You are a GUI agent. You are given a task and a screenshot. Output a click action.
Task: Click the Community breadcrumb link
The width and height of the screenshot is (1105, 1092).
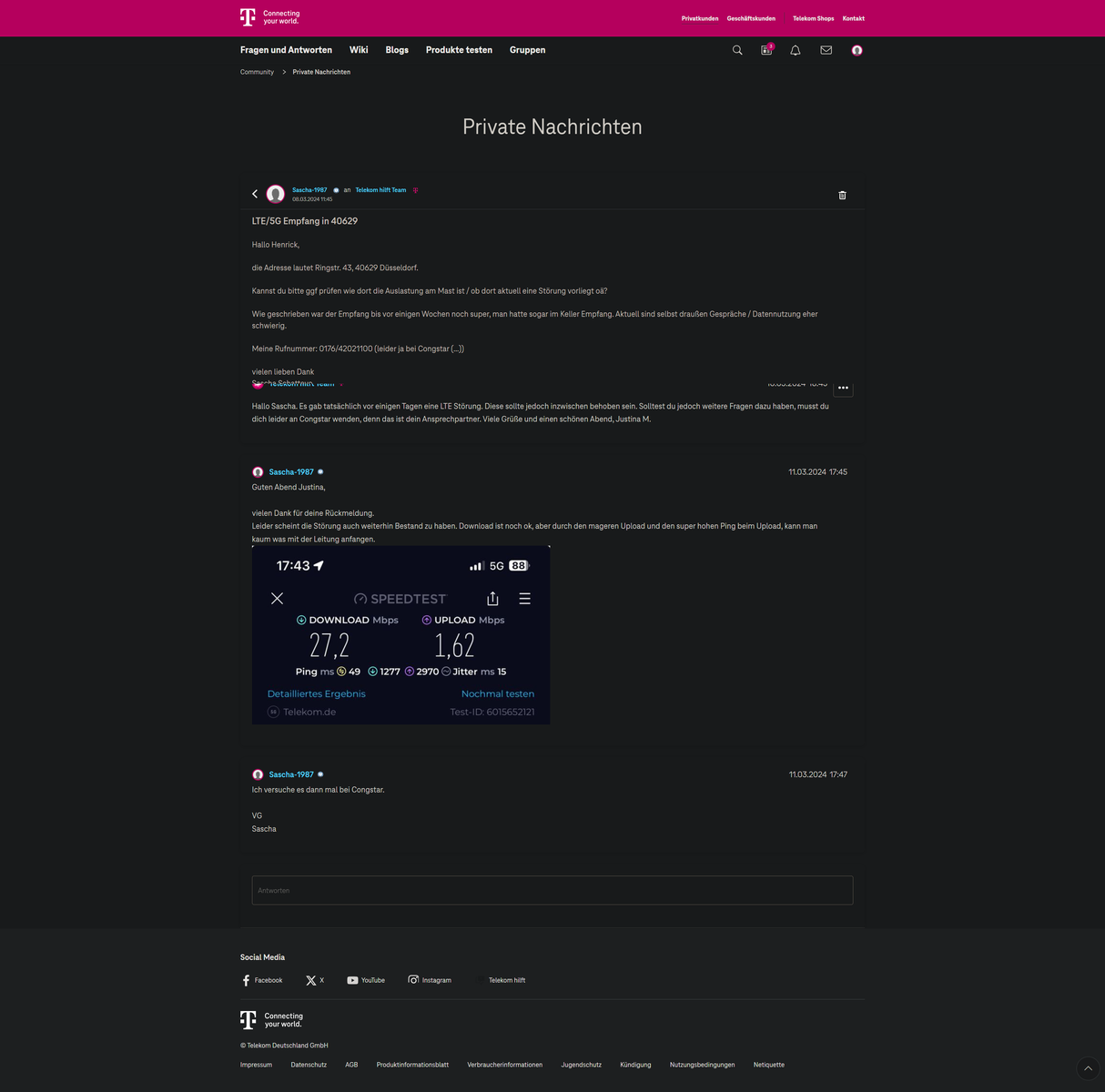click(x=257, y=72)
